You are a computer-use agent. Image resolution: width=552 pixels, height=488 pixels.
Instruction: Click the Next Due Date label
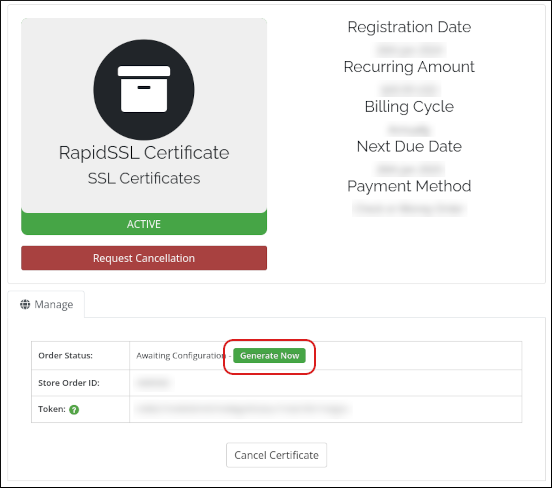click(x=409, y=146)
